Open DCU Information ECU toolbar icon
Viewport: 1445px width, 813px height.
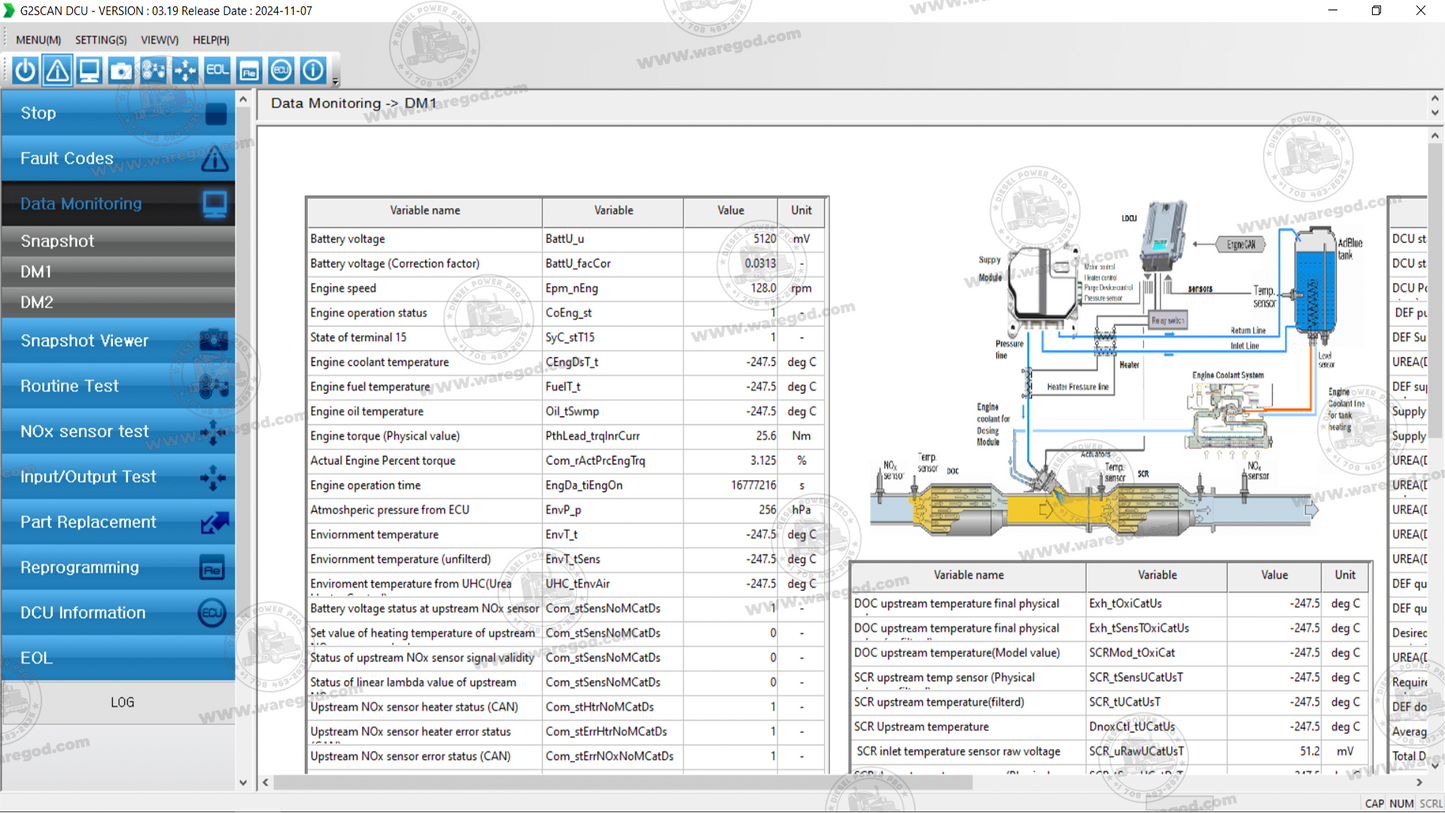[281, 69]
